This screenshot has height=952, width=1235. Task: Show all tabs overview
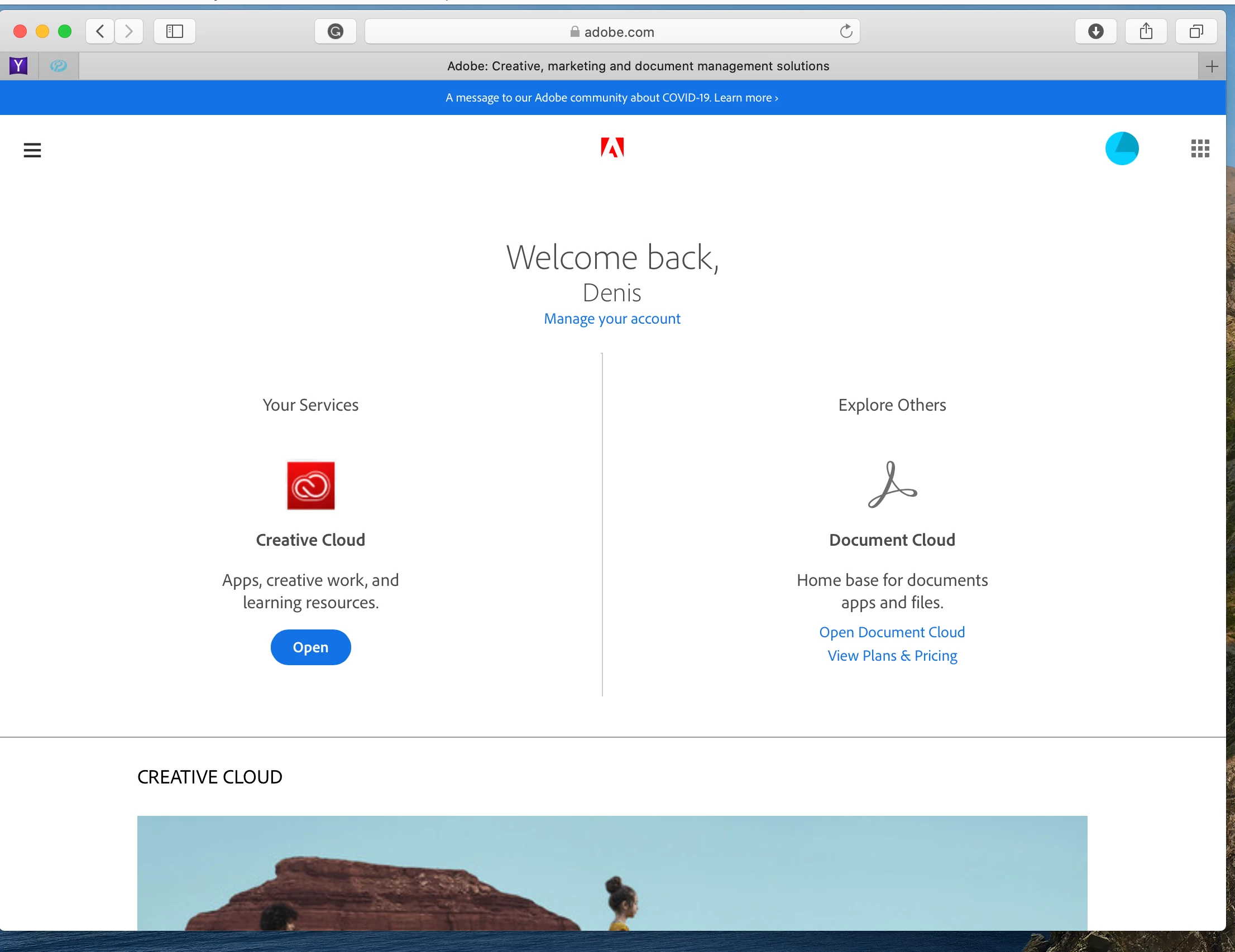[x=1195, y=31]
